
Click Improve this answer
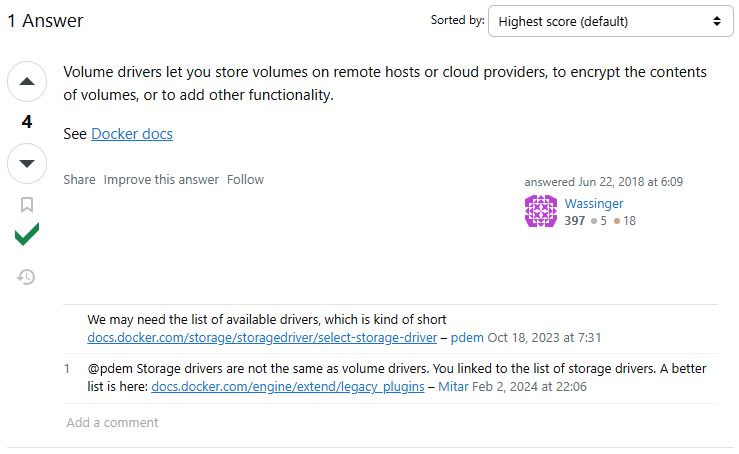pyautogui.click(x=161, y=180)
